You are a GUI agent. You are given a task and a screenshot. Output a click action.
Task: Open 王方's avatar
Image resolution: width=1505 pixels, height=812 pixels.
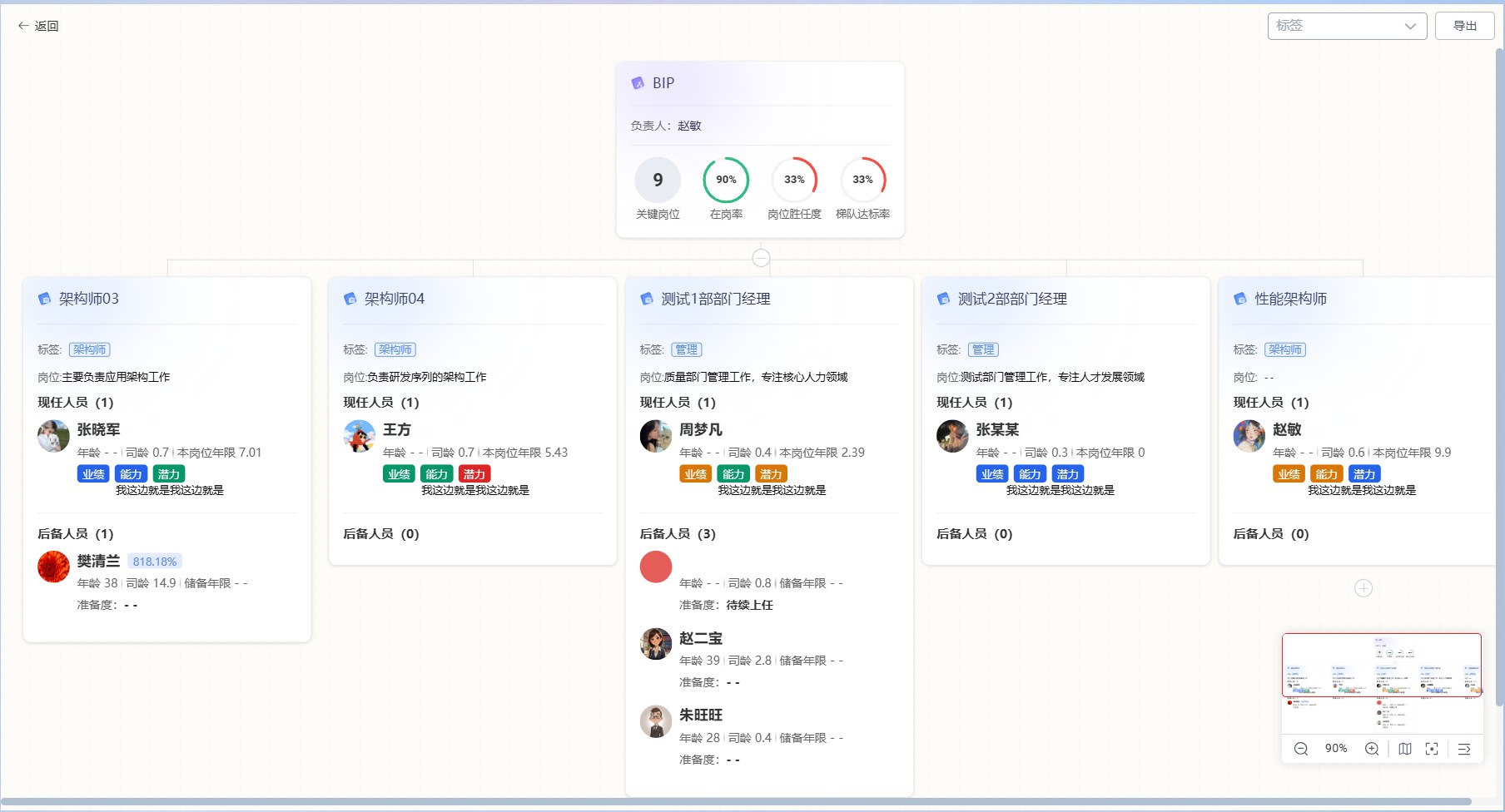click(360, 436)
